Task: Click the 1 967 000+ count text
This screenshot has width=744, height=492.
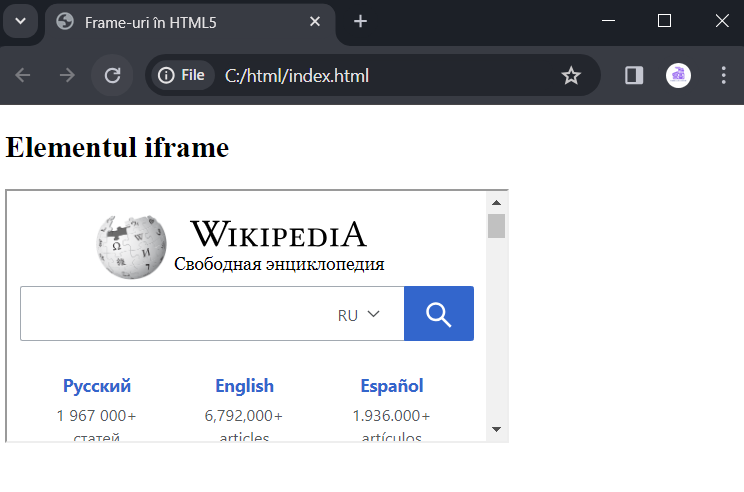Action: tap(96, 416)
